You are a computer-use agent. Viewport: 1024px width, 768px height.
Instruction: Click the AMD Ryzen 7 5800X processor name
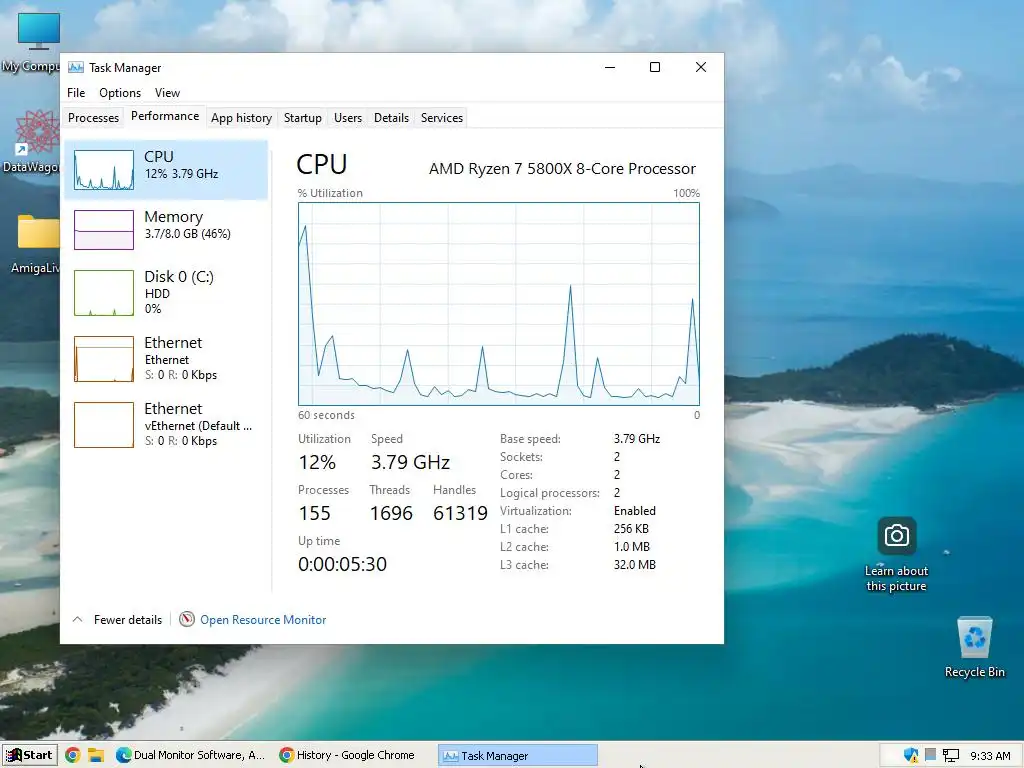tap(562, 168)
